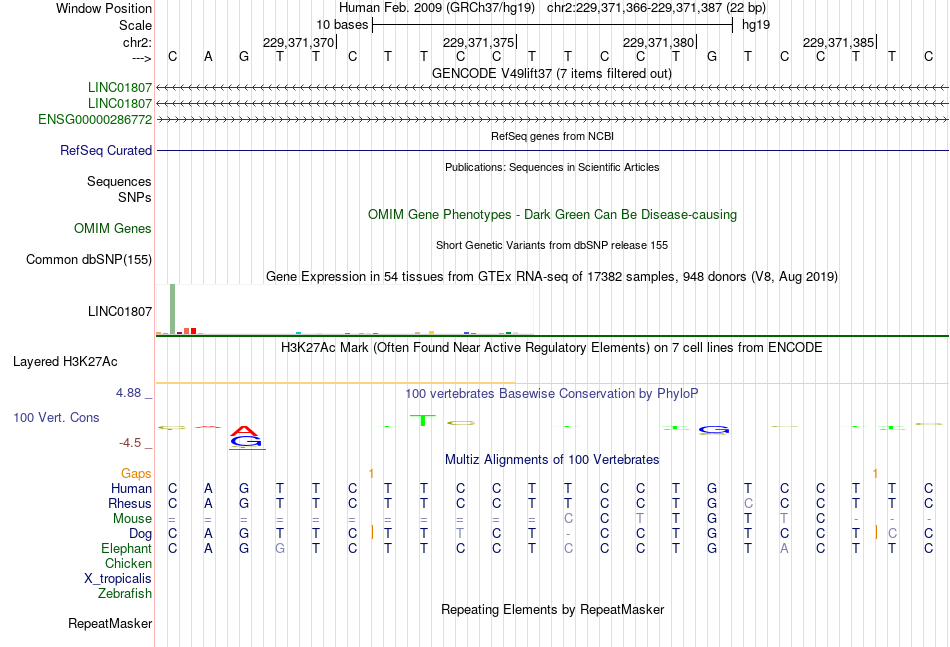The width and height of the screenshot is (950, 647).
Task: Click the red bars in GTEx expression chart
Action: tap(190, 331)
